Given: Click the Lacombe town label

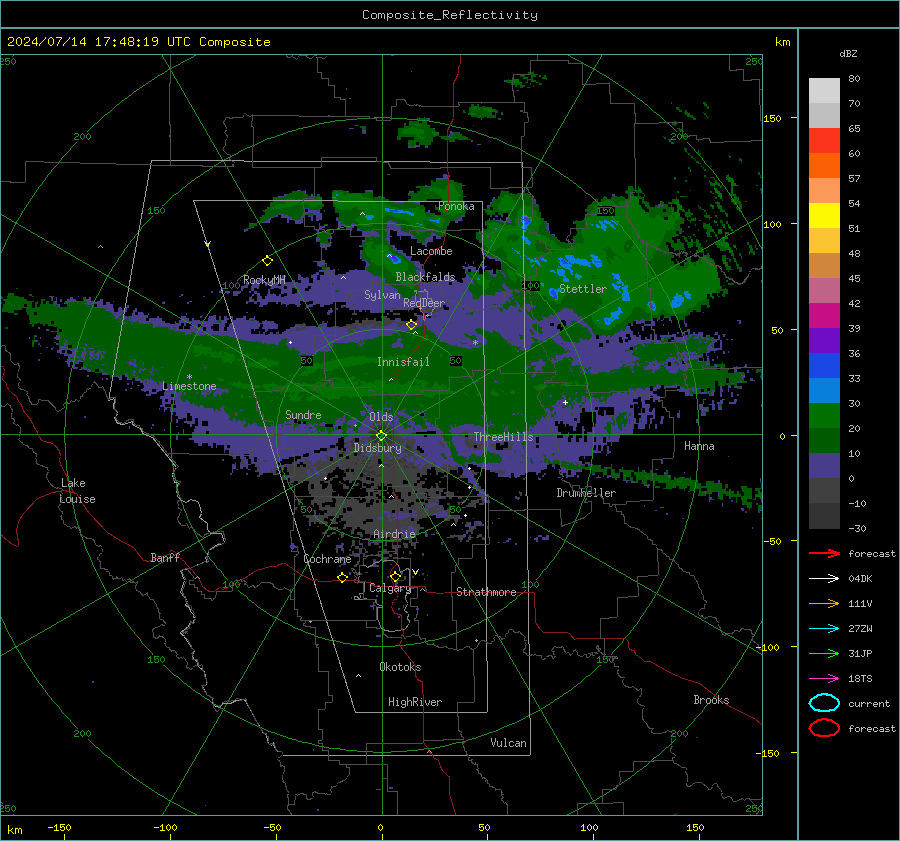Looking at the screenshot, I should [x=431, y=251].
